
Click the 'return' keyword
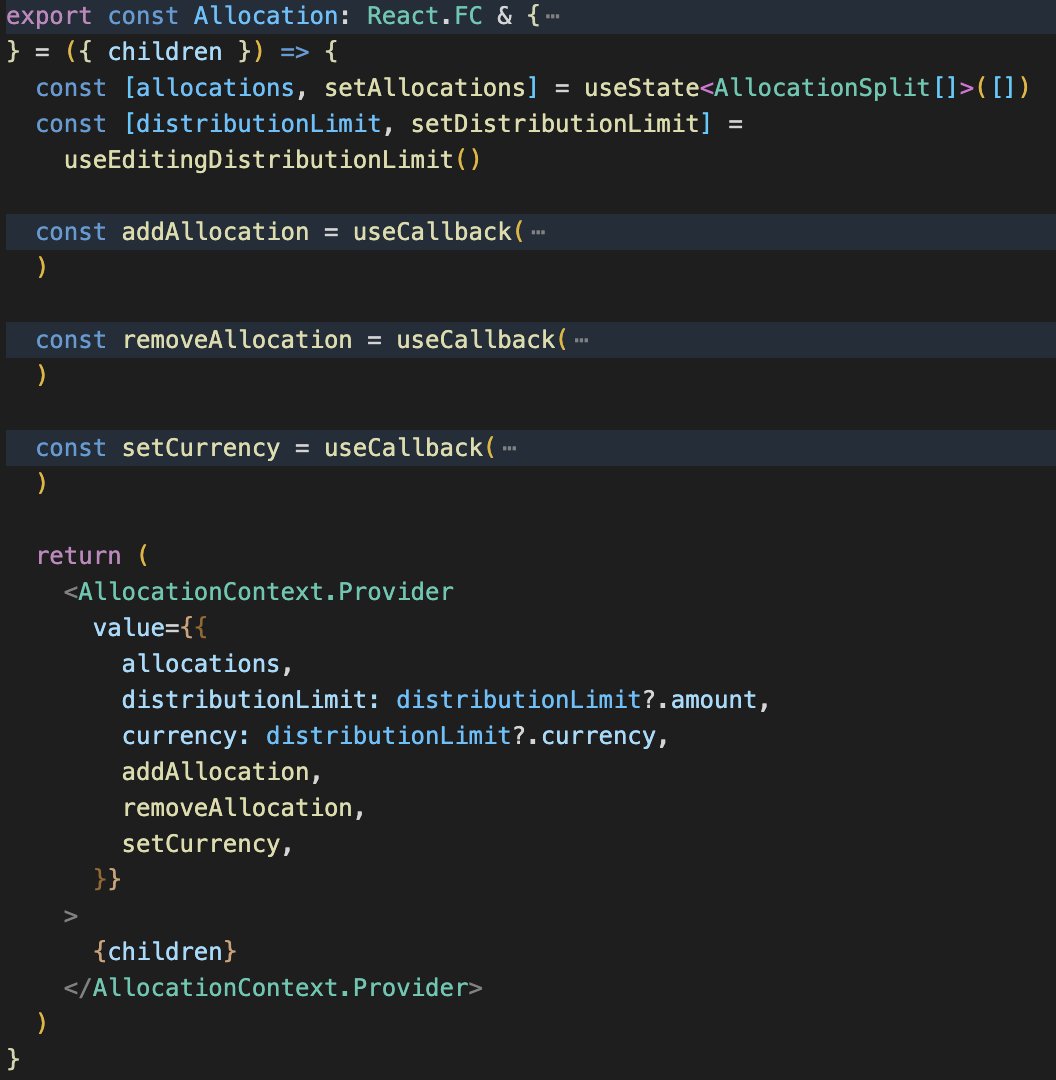tap(79, 556)
